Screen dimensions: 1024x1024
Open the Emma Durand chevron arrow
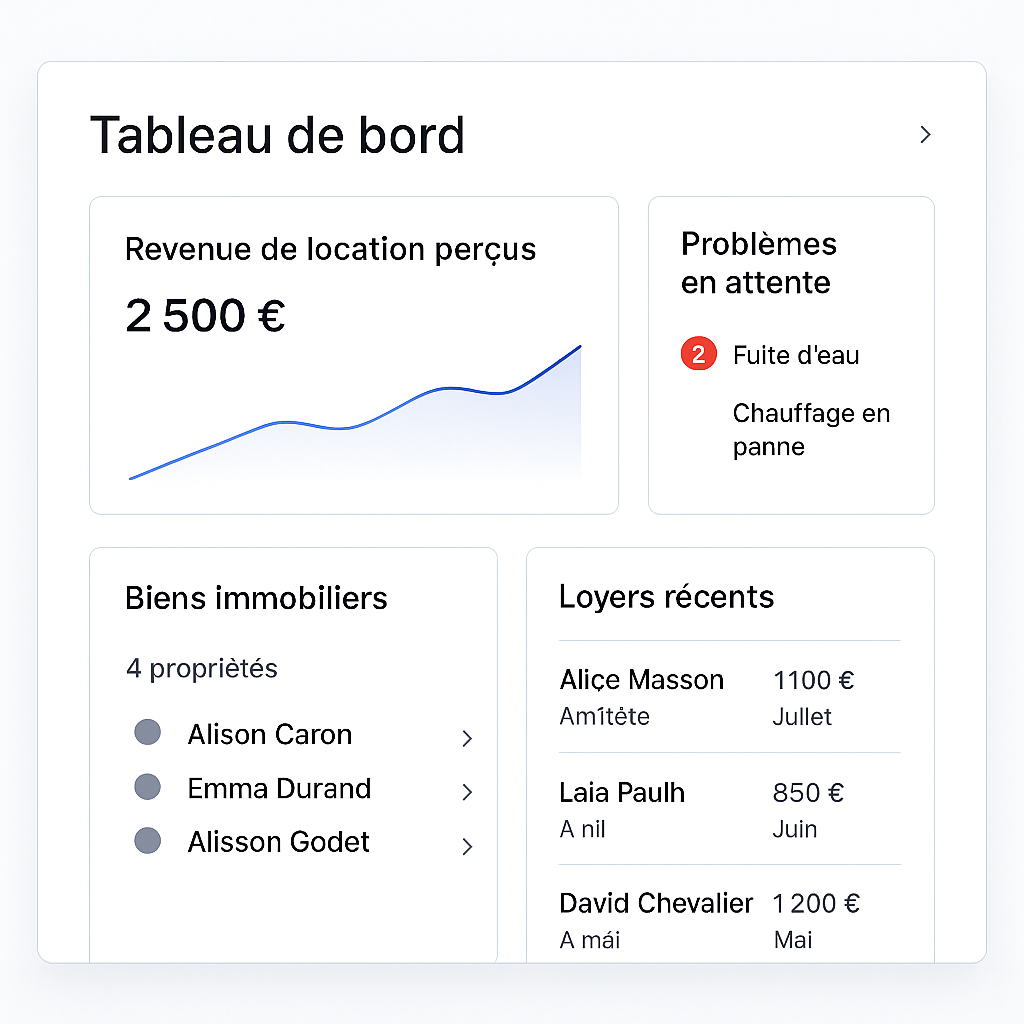[466, 792]
